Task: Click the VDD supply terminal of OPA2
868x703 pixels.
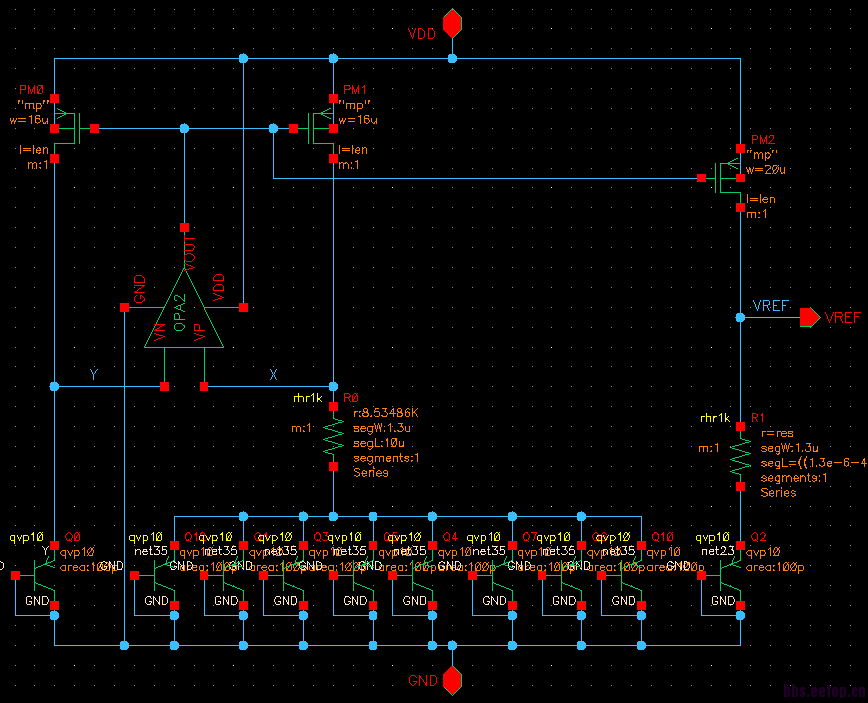Action: (244, 307)
